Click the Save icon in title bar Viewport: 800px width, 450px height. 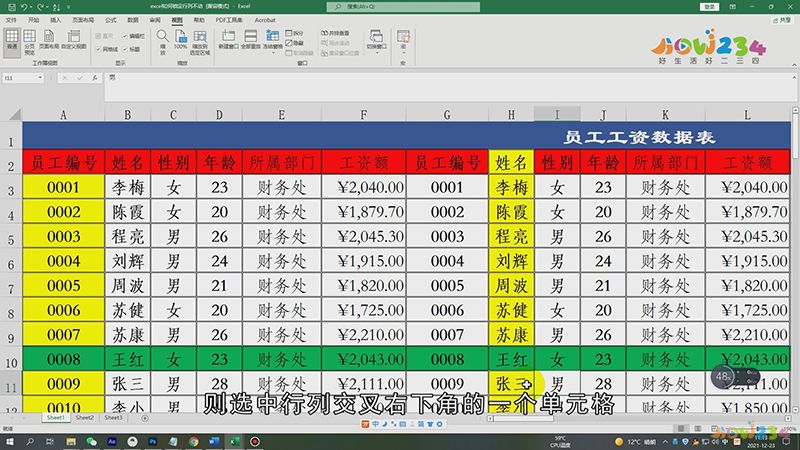point(12,7)
